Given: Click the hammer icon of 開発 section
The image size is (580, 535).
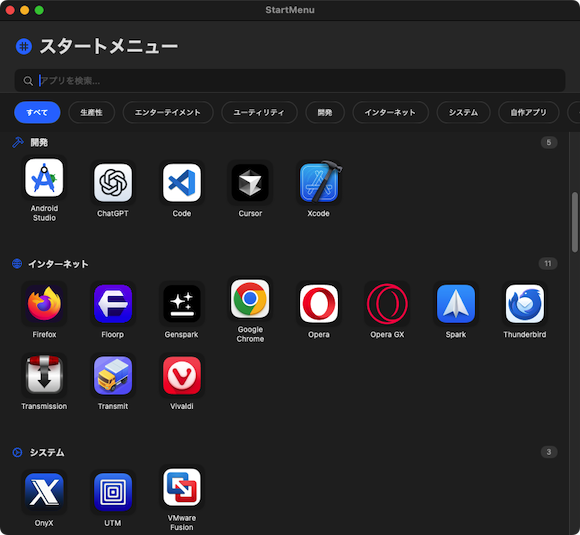Looking at the screenshot, I should 18,142.
